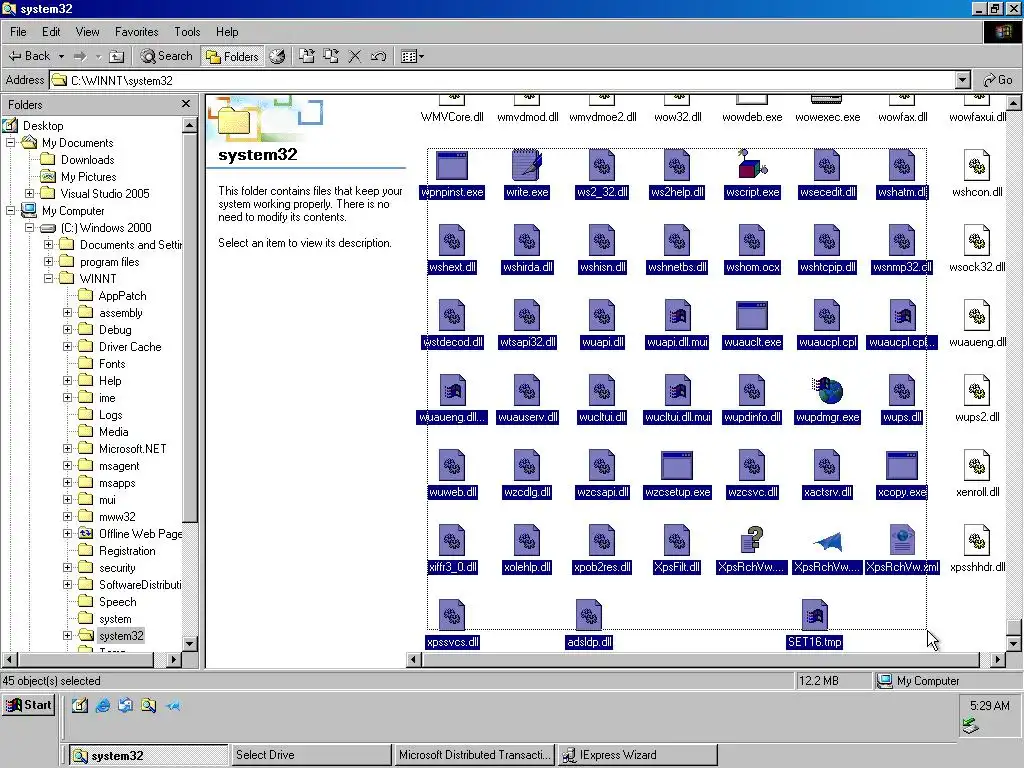1024x768 pixels.
Task: Select the wupdmgr.exe globe icon
Action: [x=827, y=390]
